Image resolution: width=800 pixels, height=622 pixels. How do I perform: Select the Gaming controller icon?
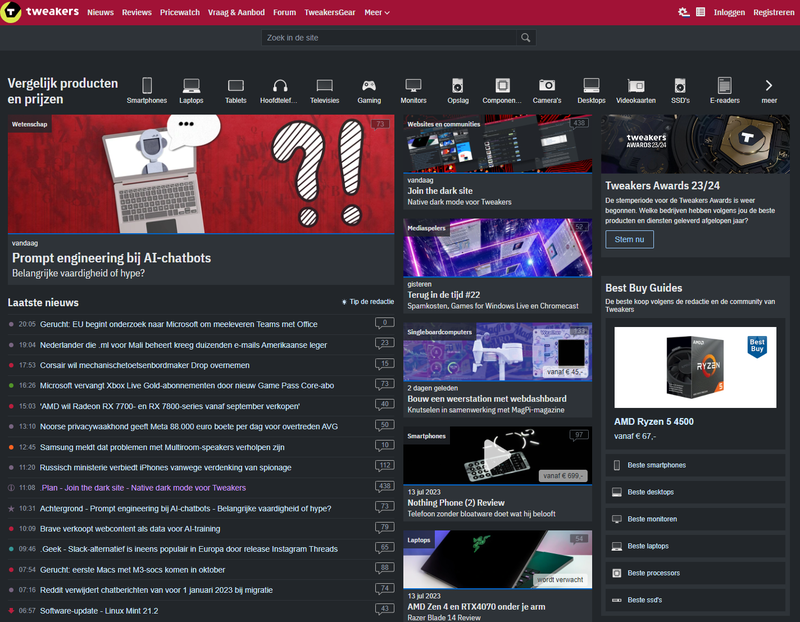(x=369, y=85)
